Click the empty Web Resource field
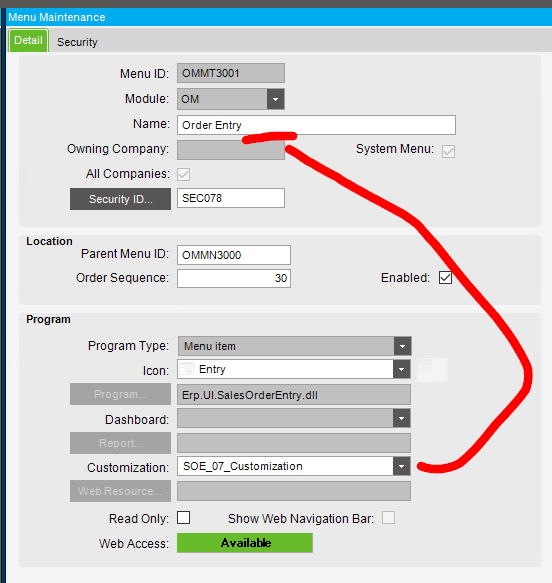 tap(294, 491)
